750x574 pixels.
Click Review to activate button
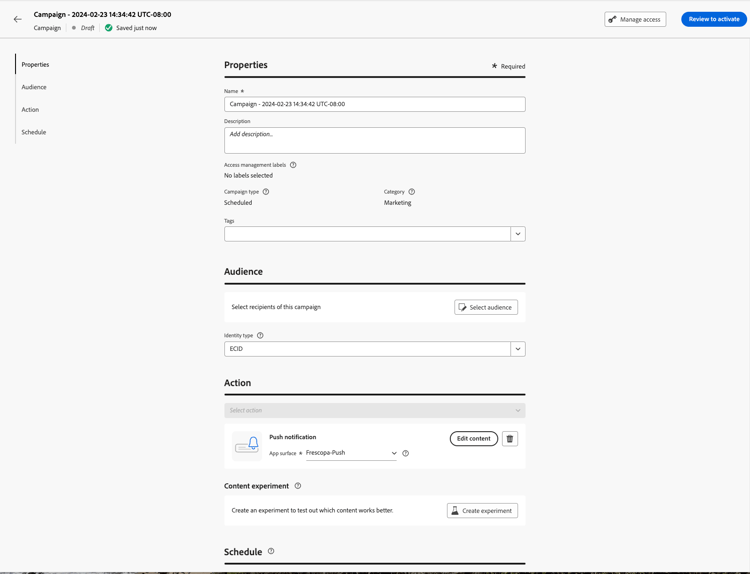point(714,19)
